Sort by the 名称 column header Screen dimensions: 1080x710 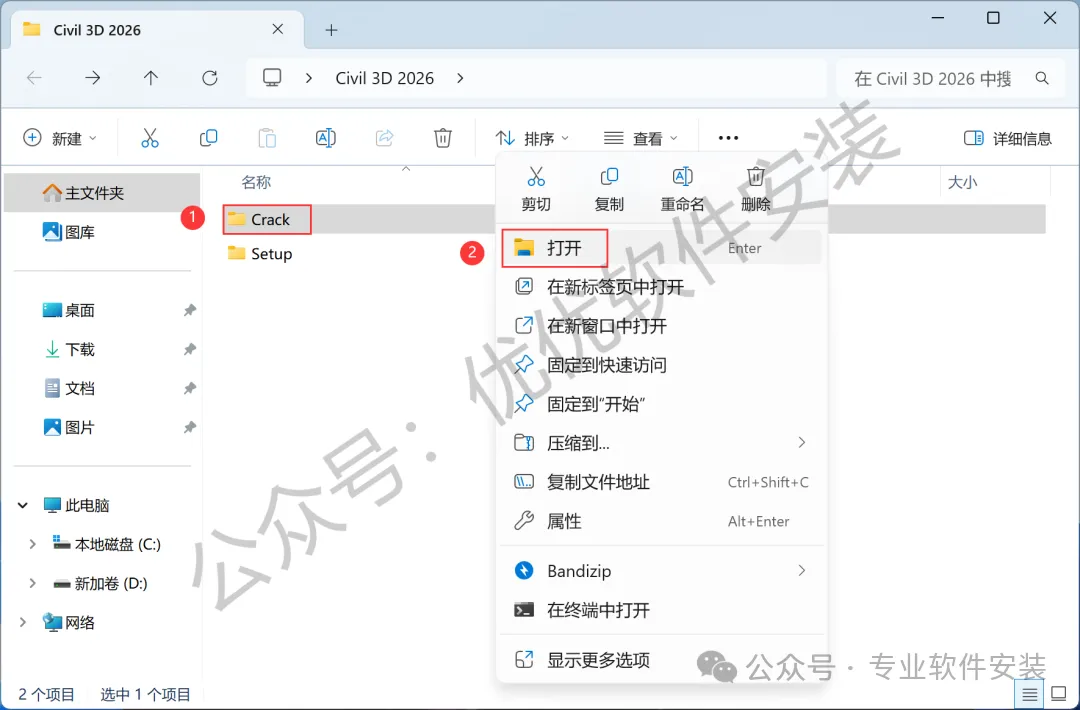[x=256, y=182]
